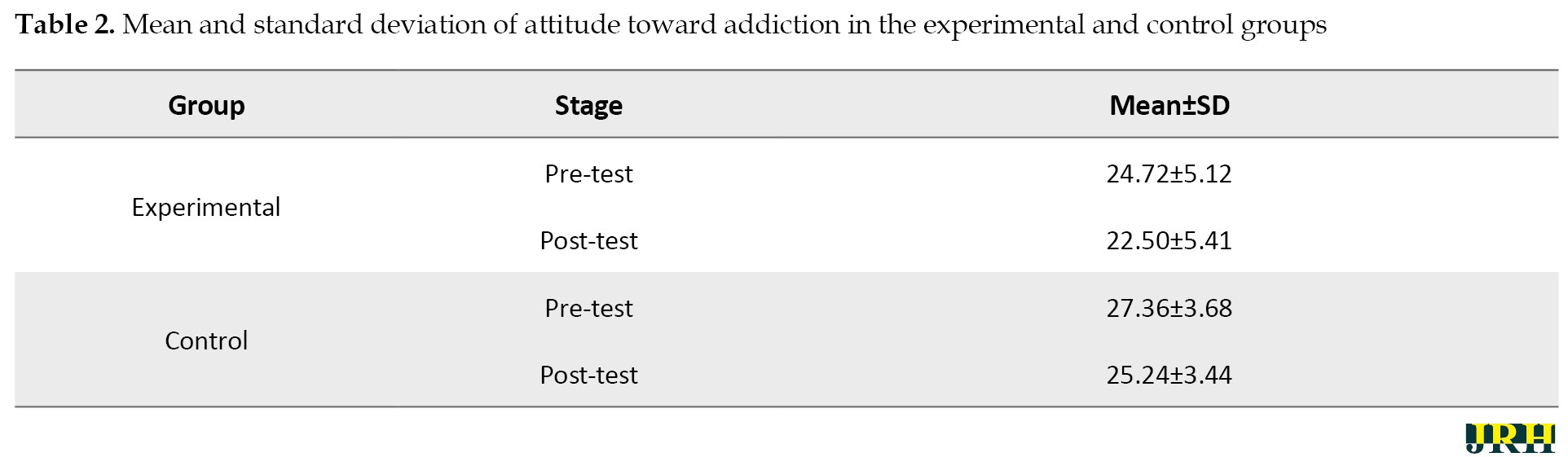Click the Control group cell

tap(206, 341)
